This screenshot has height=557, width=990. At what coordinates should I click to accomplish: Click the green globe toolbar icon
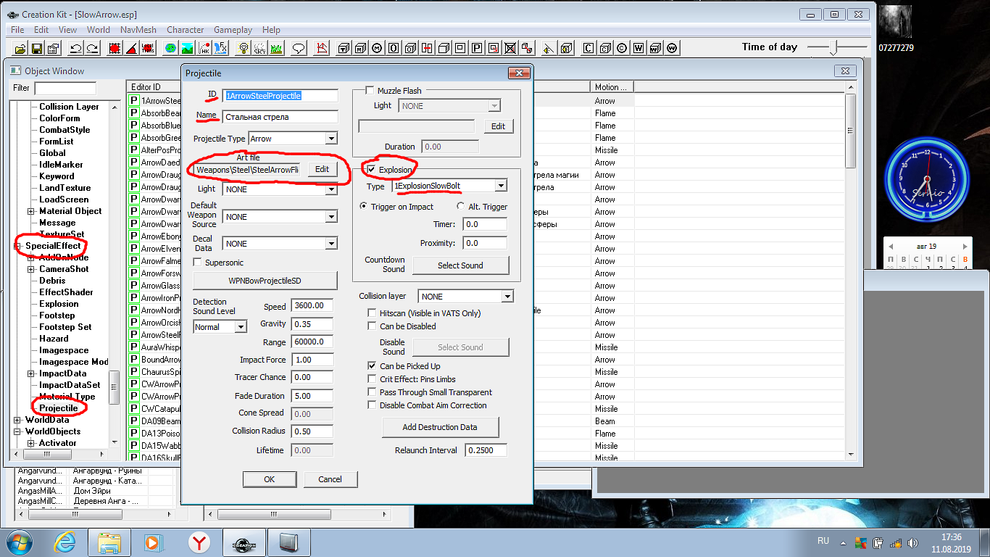[171, 48]
